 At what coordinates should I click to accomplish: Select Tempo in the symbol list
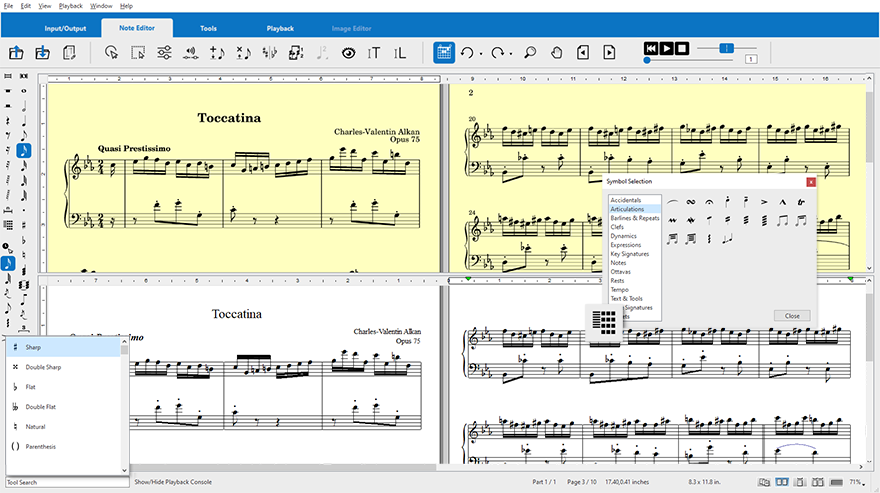pos(619,290)
